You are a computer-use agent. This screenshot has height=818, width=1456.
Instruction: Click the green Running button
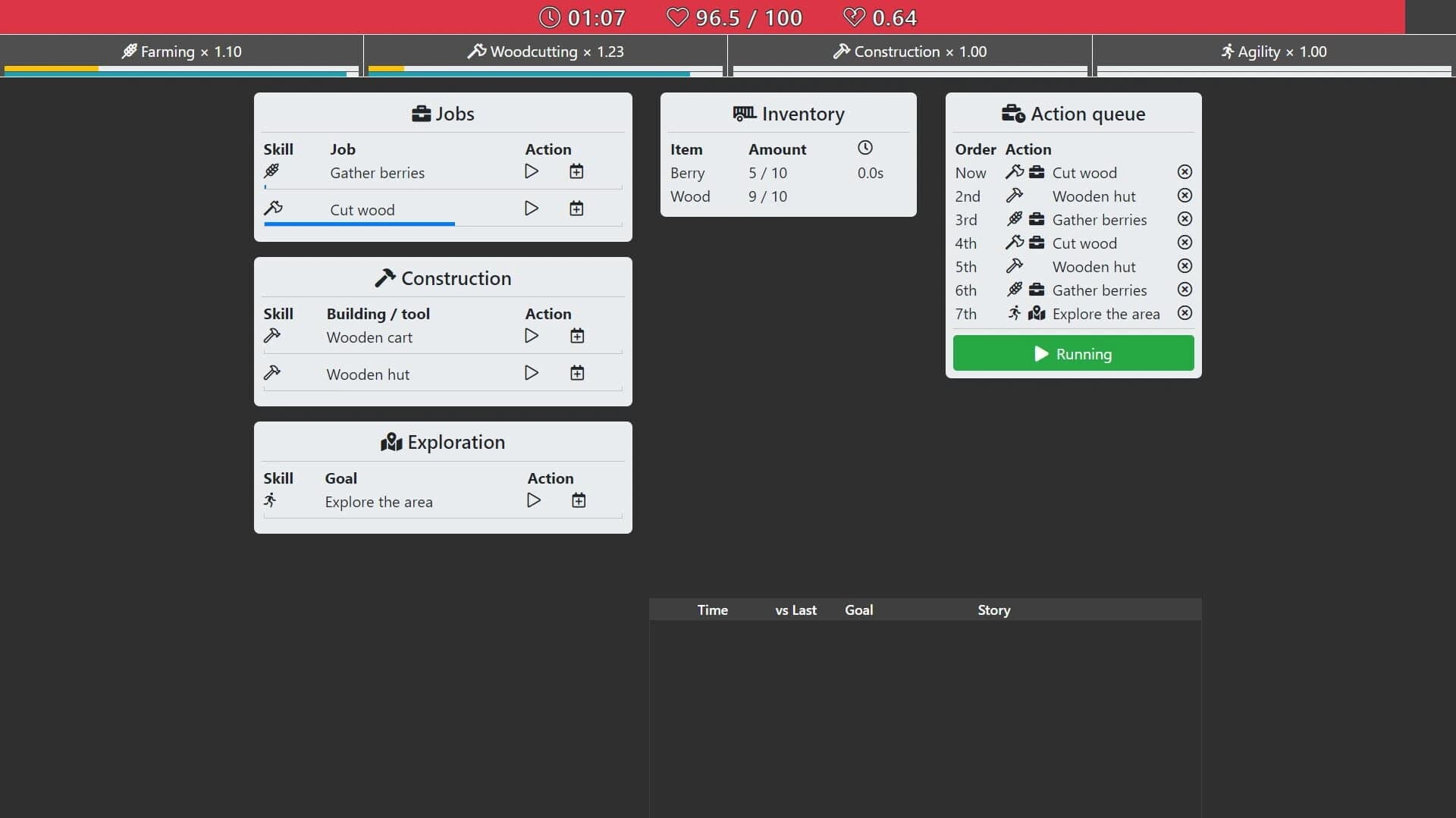pos(1072,353)
